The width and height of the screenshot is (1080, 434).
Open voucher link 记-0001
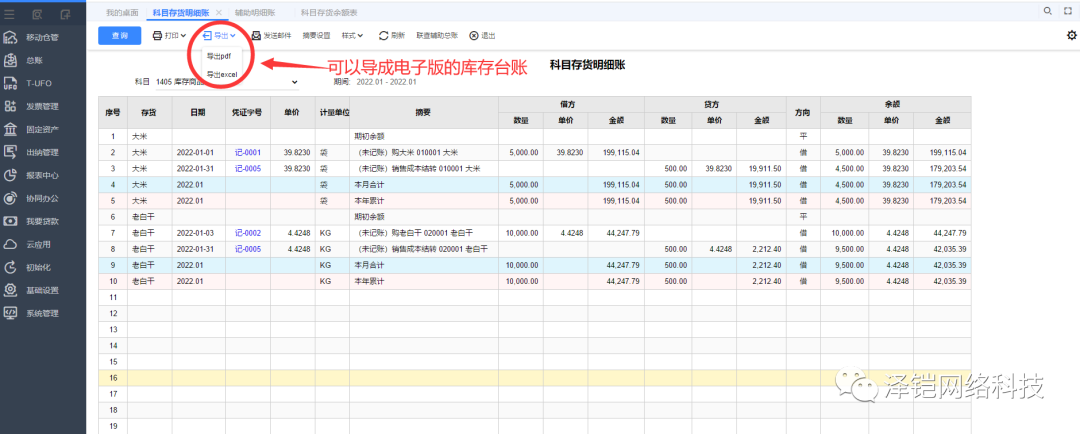(x=246, y=153)
